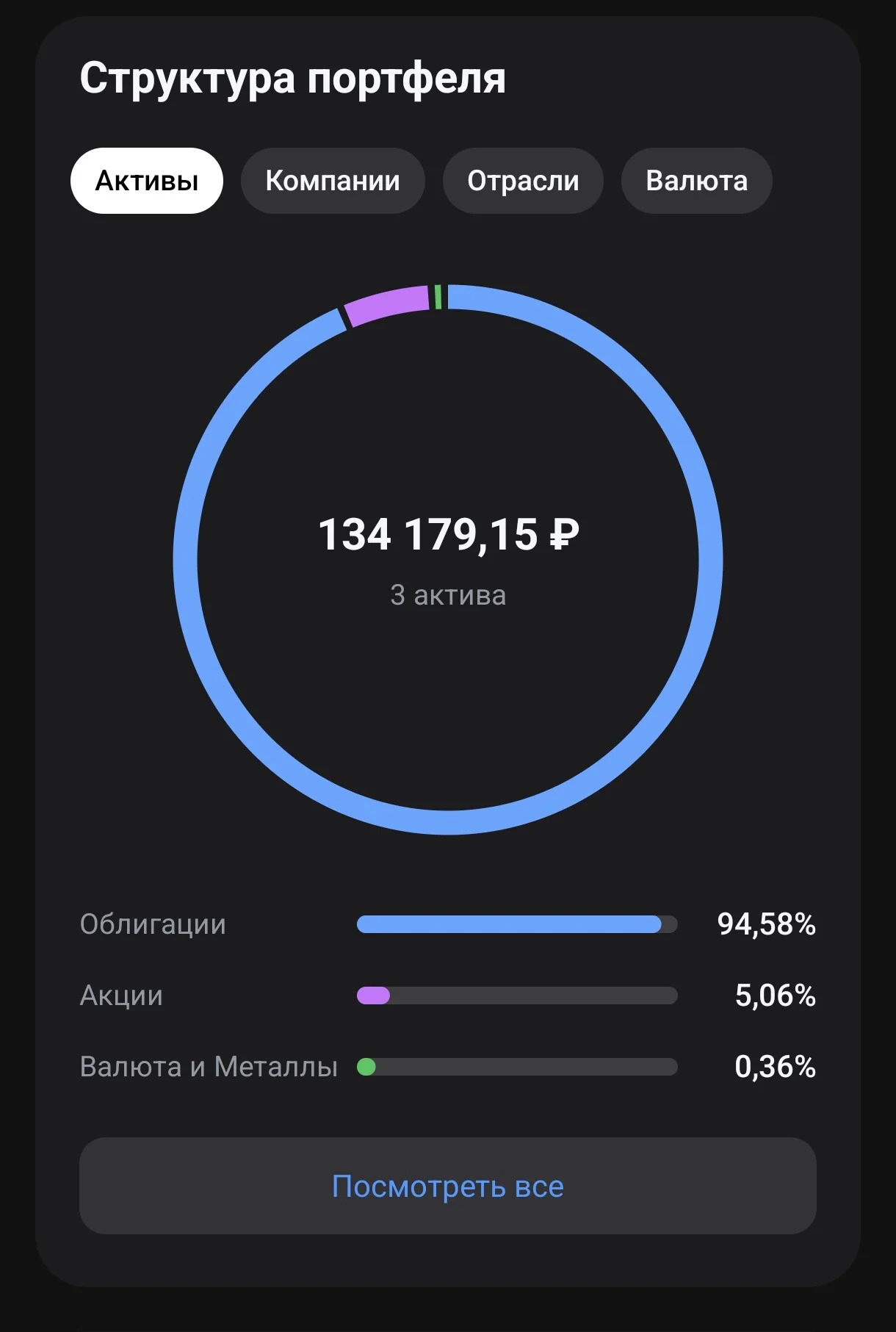Click the 94,58% value
This screenshot has height=1332, width=896.
[767, 924]
